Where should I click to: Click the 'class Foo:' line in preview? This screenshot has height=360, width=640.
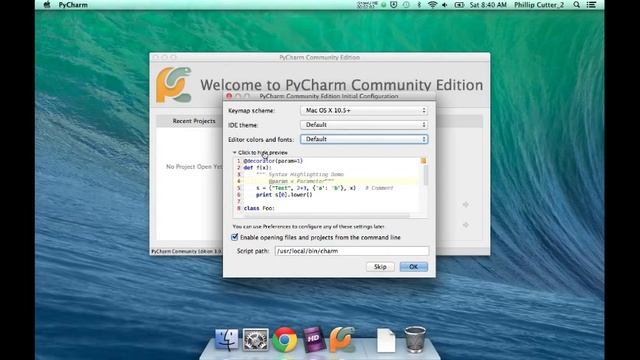click(x=259, y=208)
